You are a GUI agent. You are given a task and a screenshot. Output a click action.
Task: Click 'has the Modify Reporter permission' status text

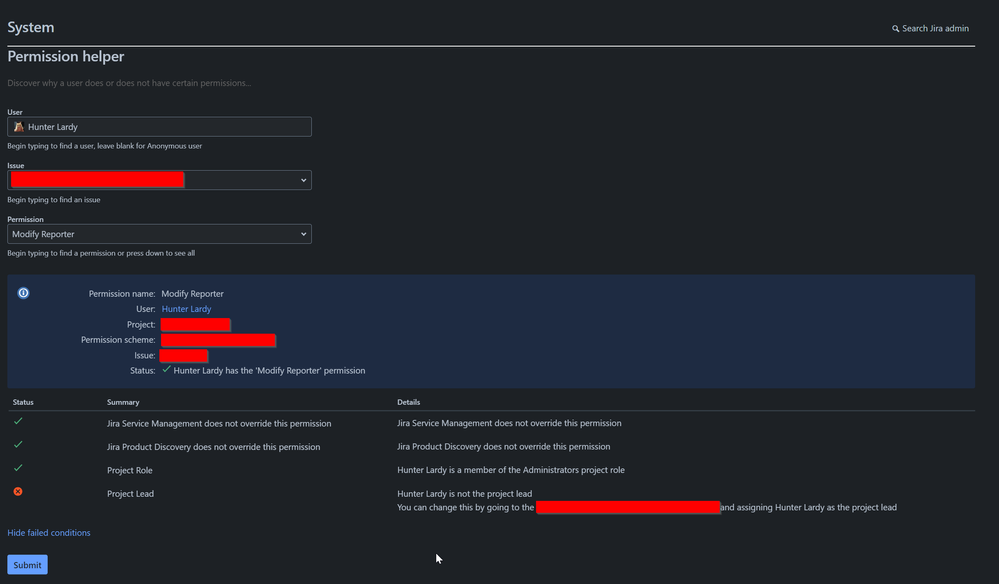coord(270,371)
